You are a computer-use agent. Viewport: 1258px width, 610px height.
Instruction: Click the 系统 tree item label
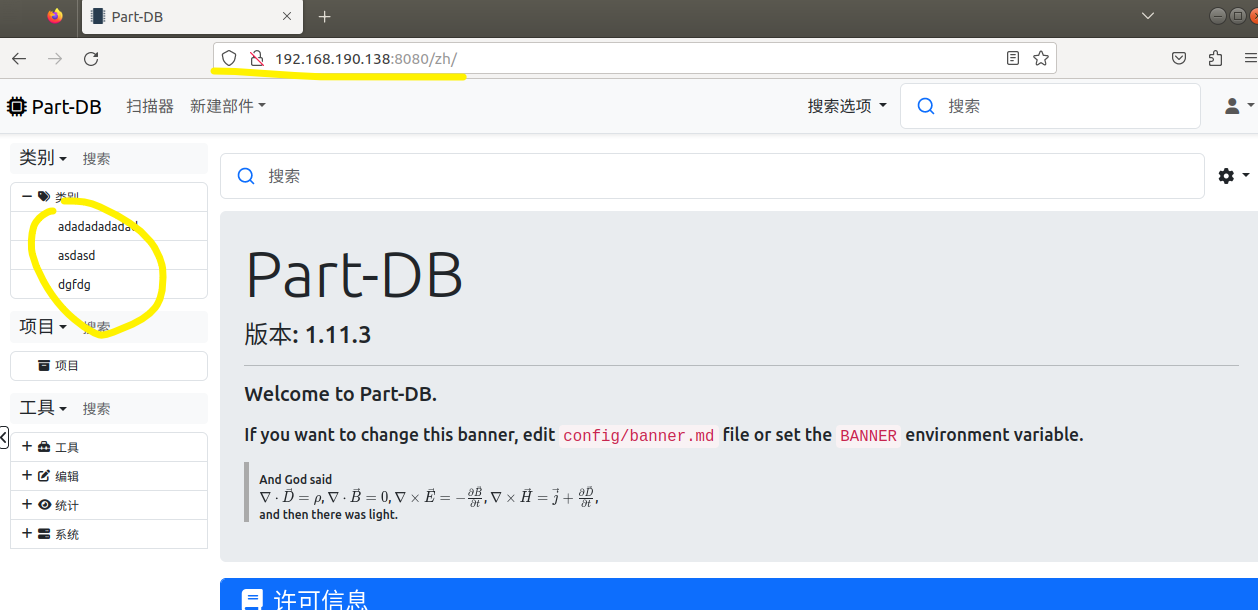[67, 534]
